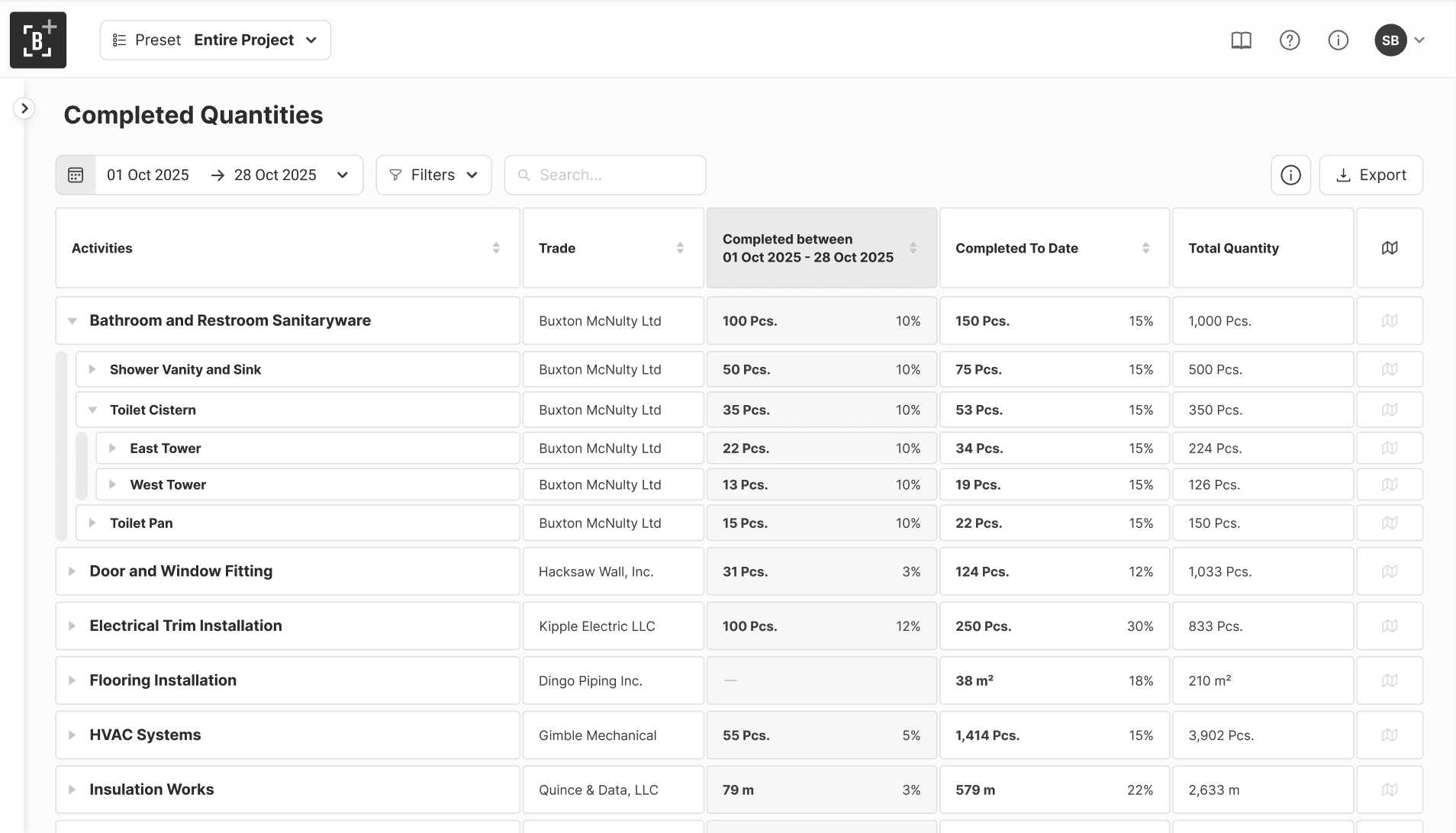Click the map icon on the Flooring Installation row

(1390, 680)
